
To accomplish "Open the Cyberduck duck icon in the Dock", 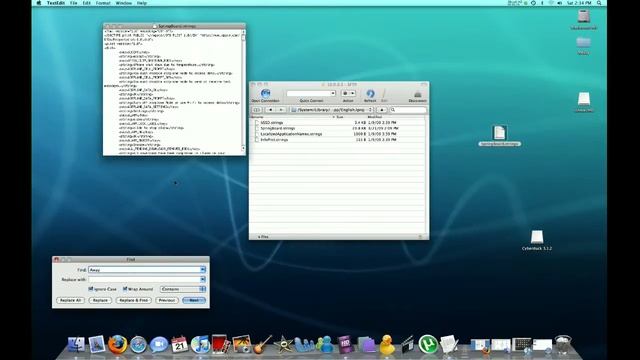I will pos(387,344).
